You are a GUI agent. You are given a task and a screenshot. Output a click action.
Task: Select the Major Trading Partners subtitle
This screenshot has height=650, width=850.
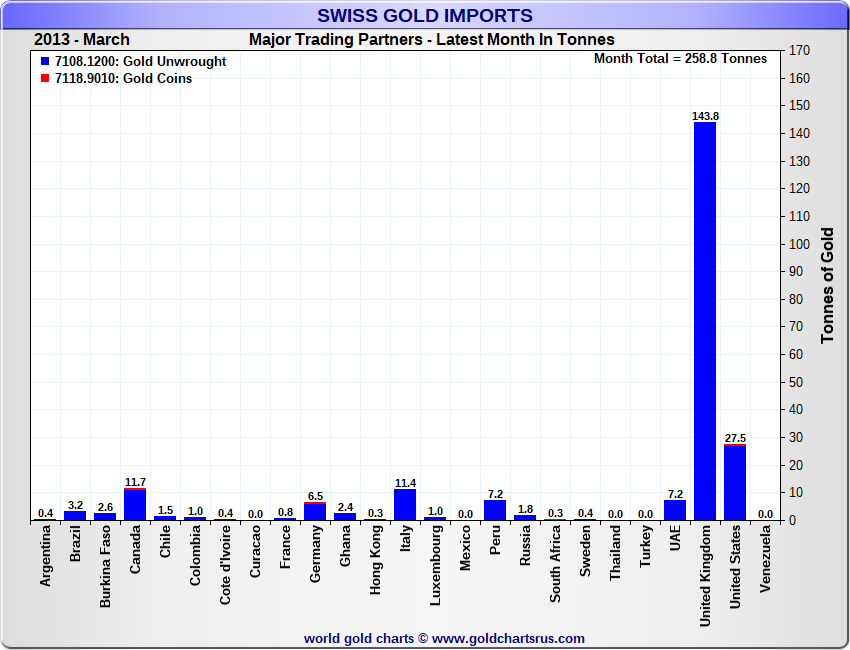431,40
